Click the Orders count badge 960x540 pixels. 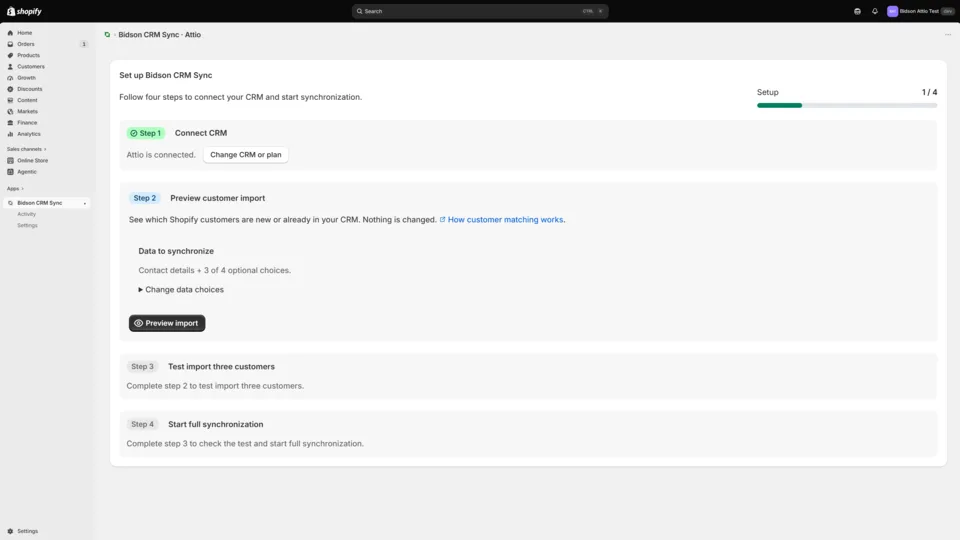point(84,44)
